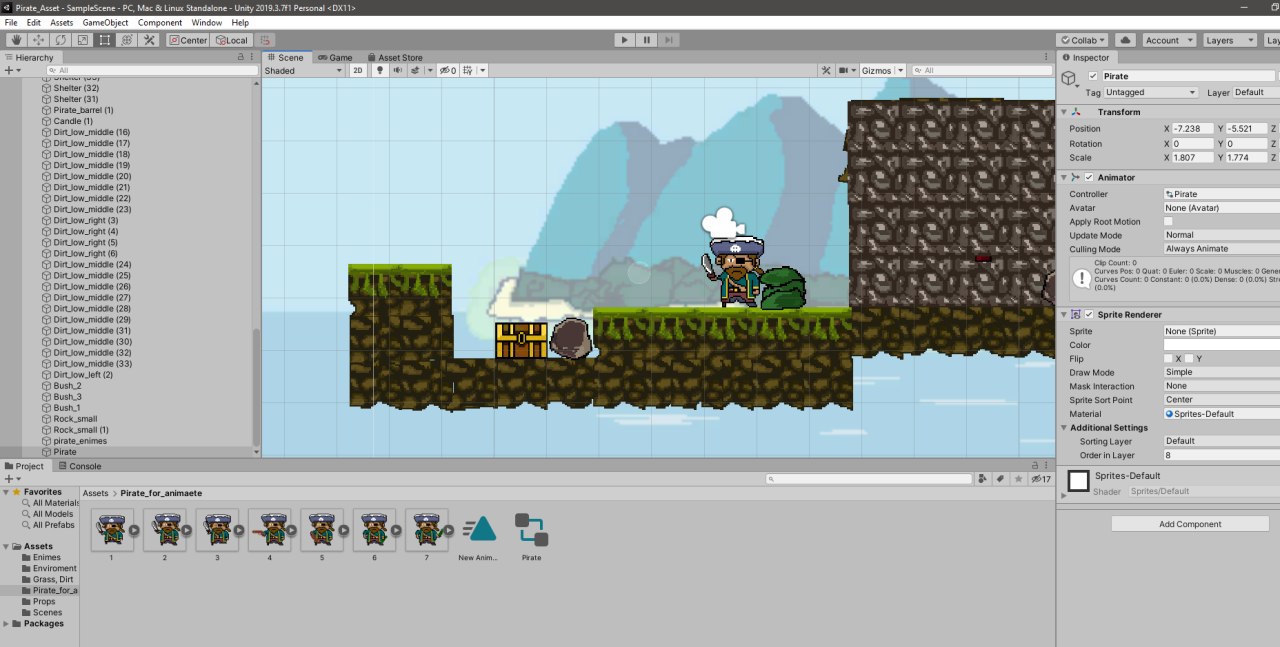1280x647 pixels.
Task: Select pirate_enimes in Hierarchy
Action: click(80, 441)
